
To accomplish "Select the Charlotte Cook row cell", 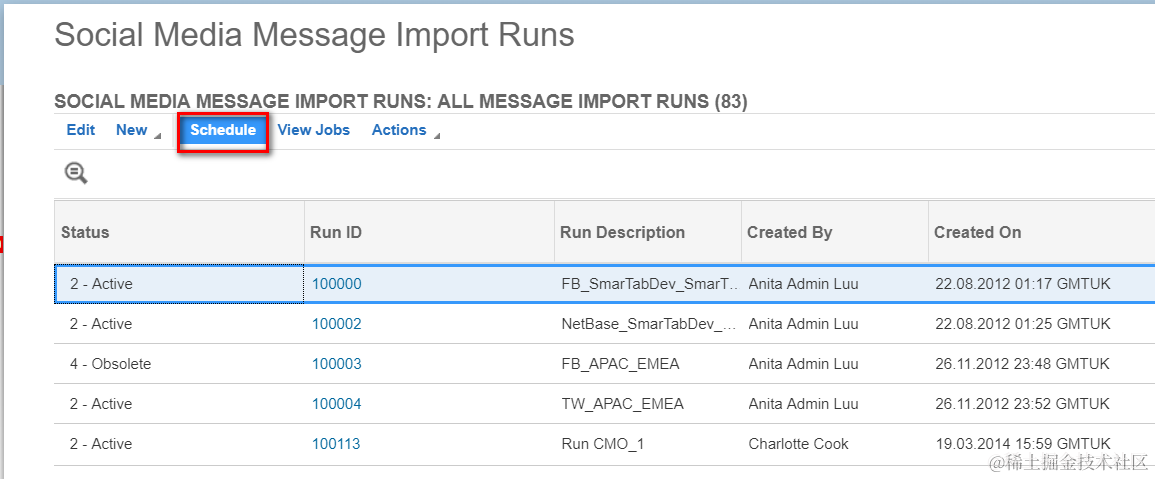I will pyautogui.click(x=798, y=444).
